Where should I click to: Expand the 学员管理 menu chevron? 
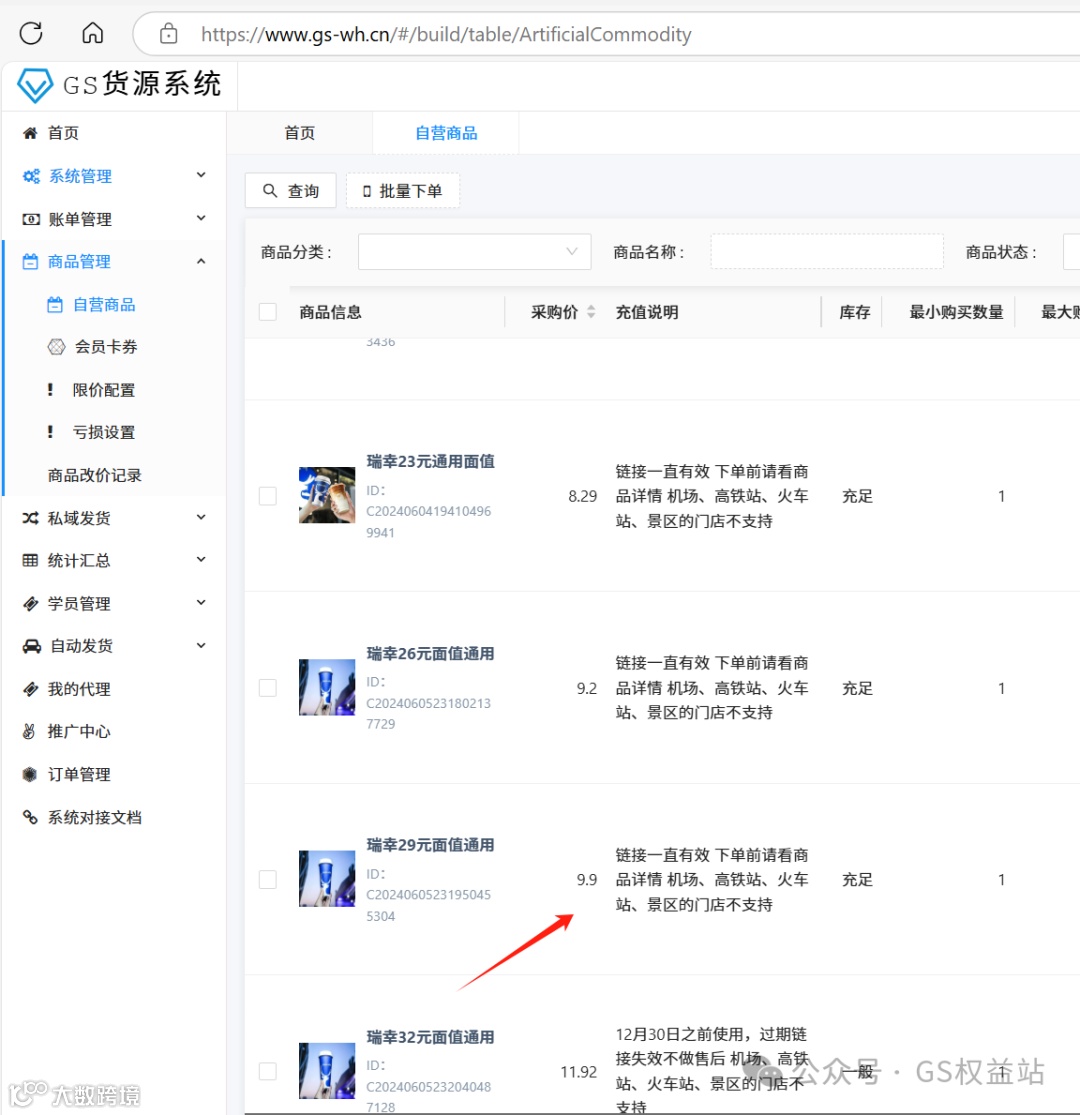[201, 602]
